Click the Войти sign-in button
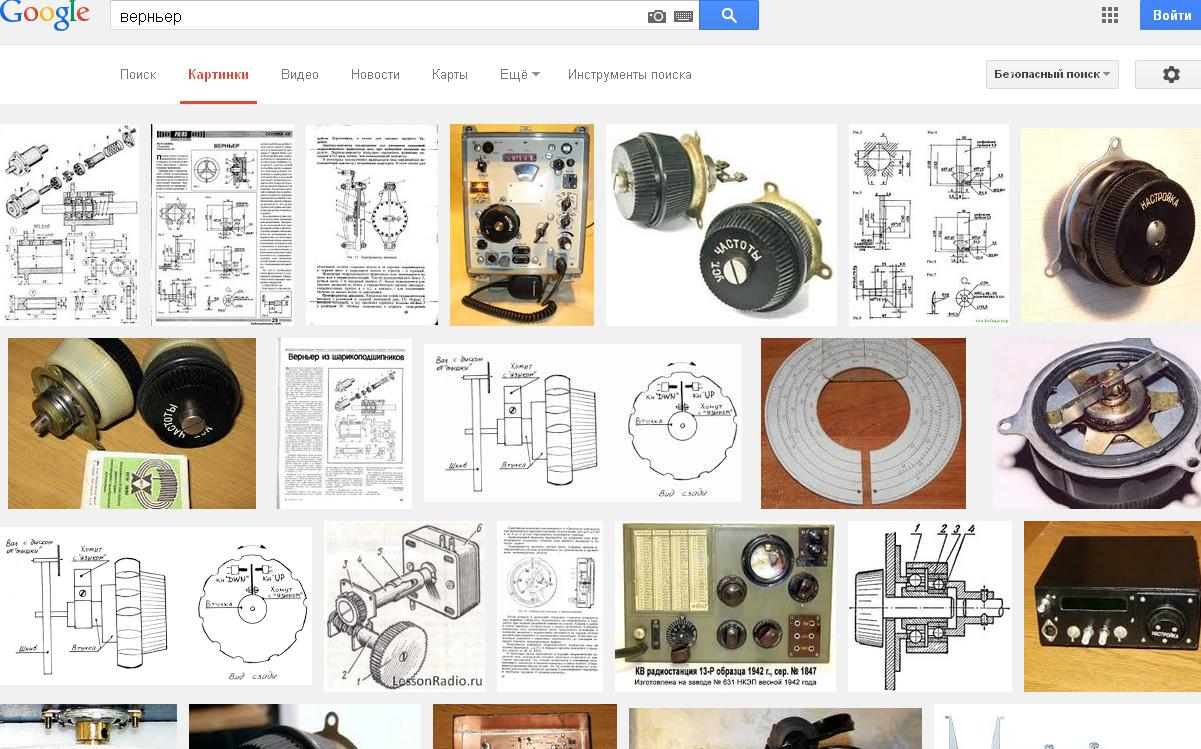 click(1171, 15)
